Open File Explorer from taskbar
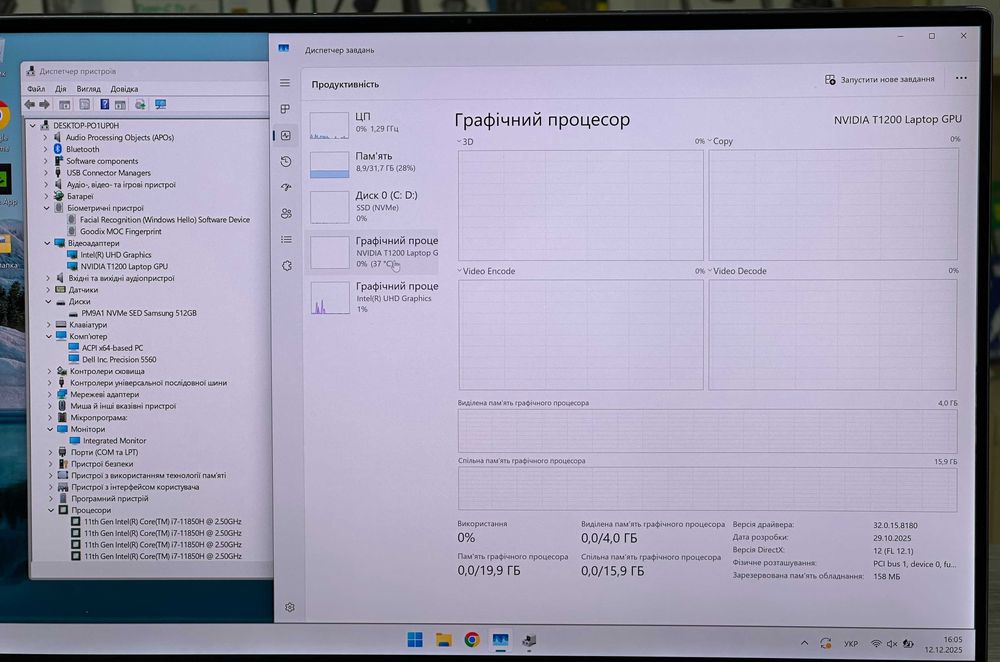Viewport: 1000px width, 662px height. (x=443, y=640)
